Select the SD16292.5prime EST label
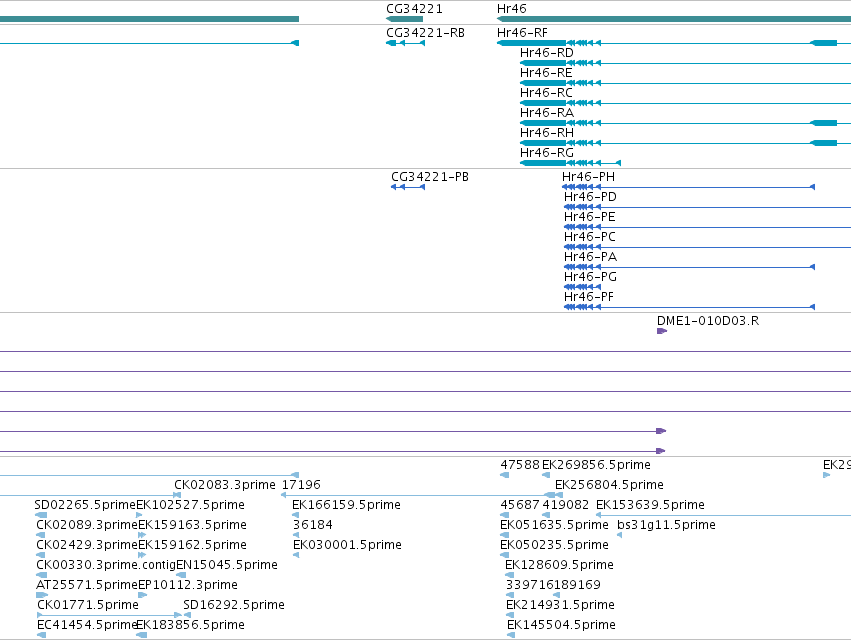Viewport: 851px width, 640px height. point(234,605)
